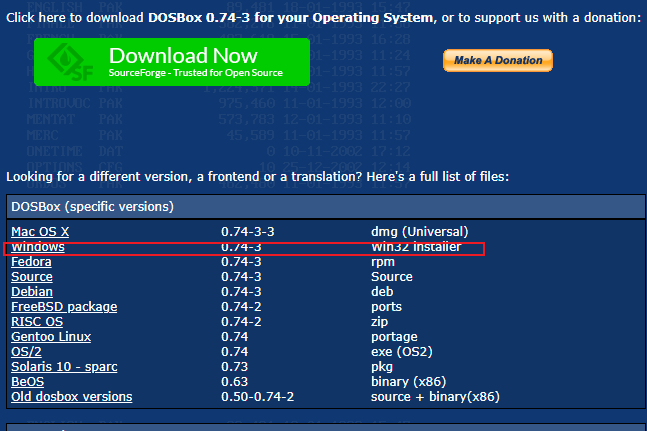Click the 'portage' file type text
Screen dimensions: 647x431
[394, 337]
